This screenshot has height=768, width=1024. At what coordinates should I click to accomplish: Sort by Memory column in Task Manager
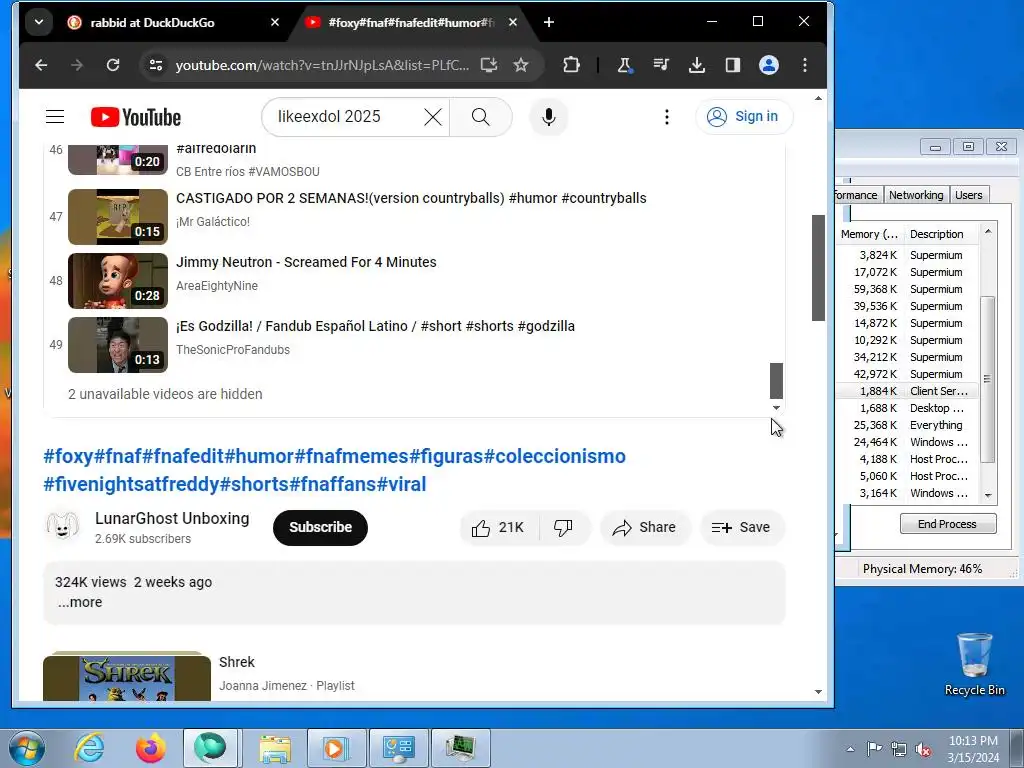870,234
